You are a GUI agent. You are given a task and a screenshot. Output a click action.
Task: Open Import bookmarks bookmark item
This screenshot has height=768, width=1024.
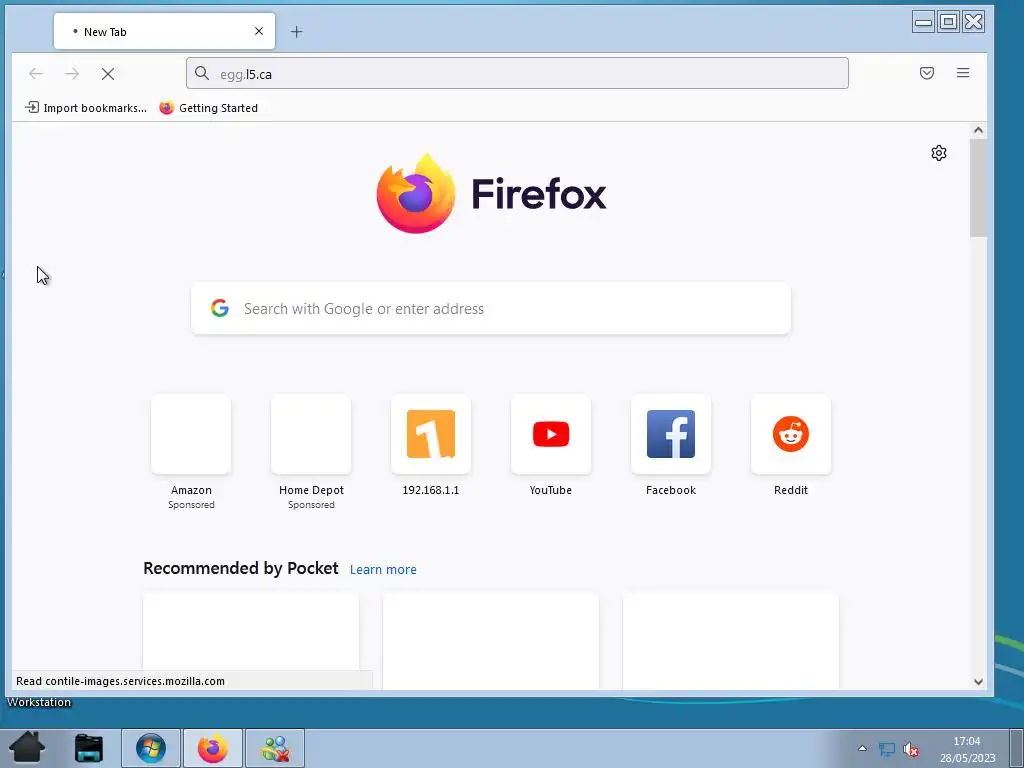[86, 108]
